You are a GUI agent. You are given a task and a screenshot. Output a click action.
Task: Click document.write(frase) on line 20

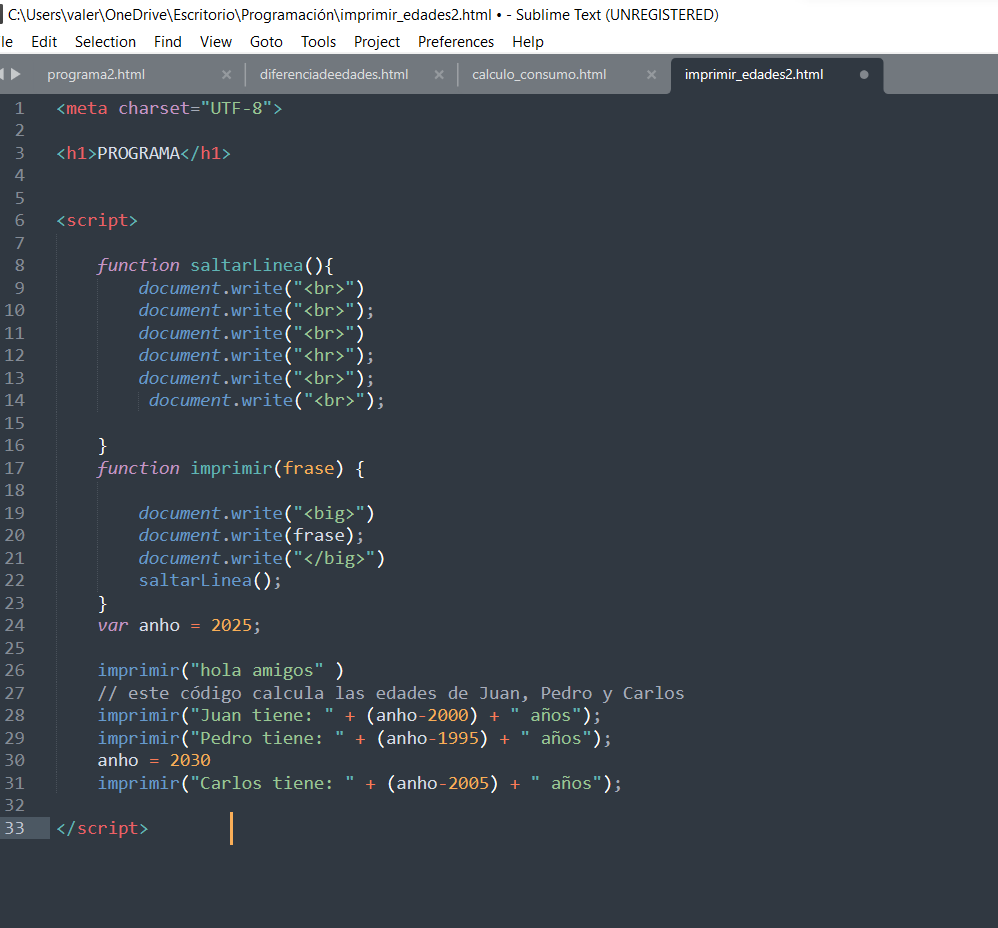(251, 536)
